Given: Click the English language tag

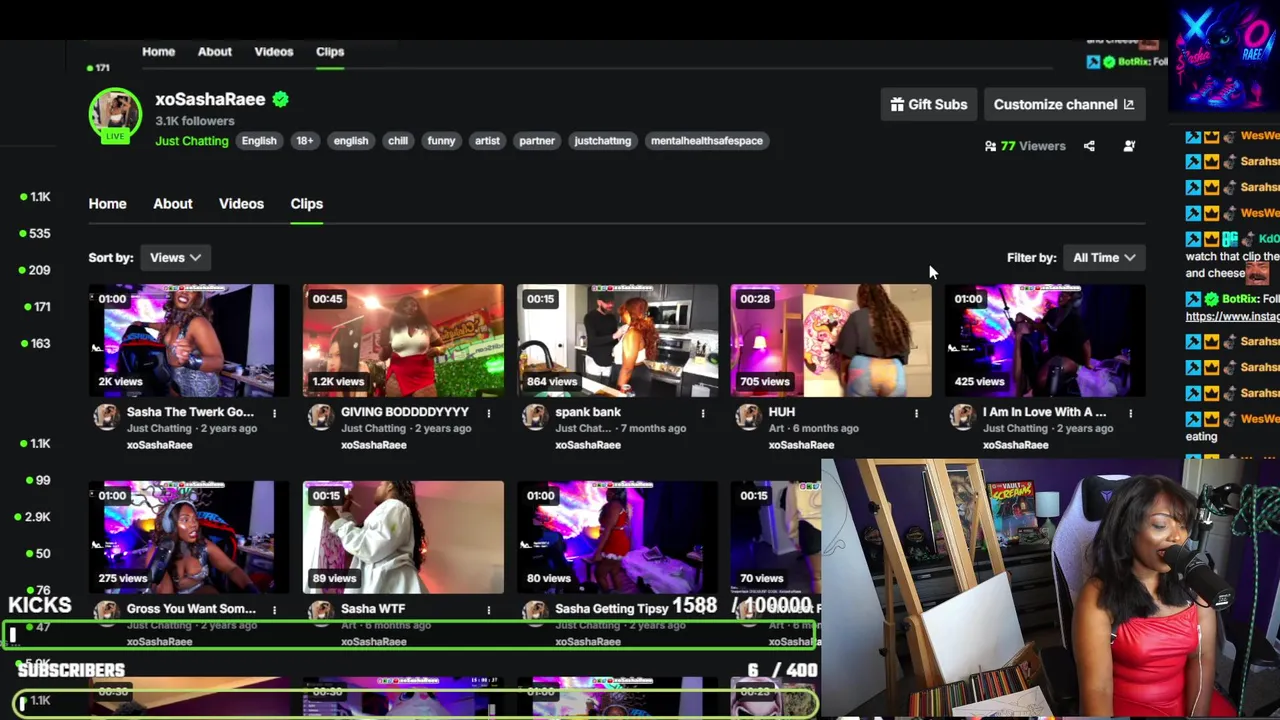Looking at the screenshot, I should (259, 141).
